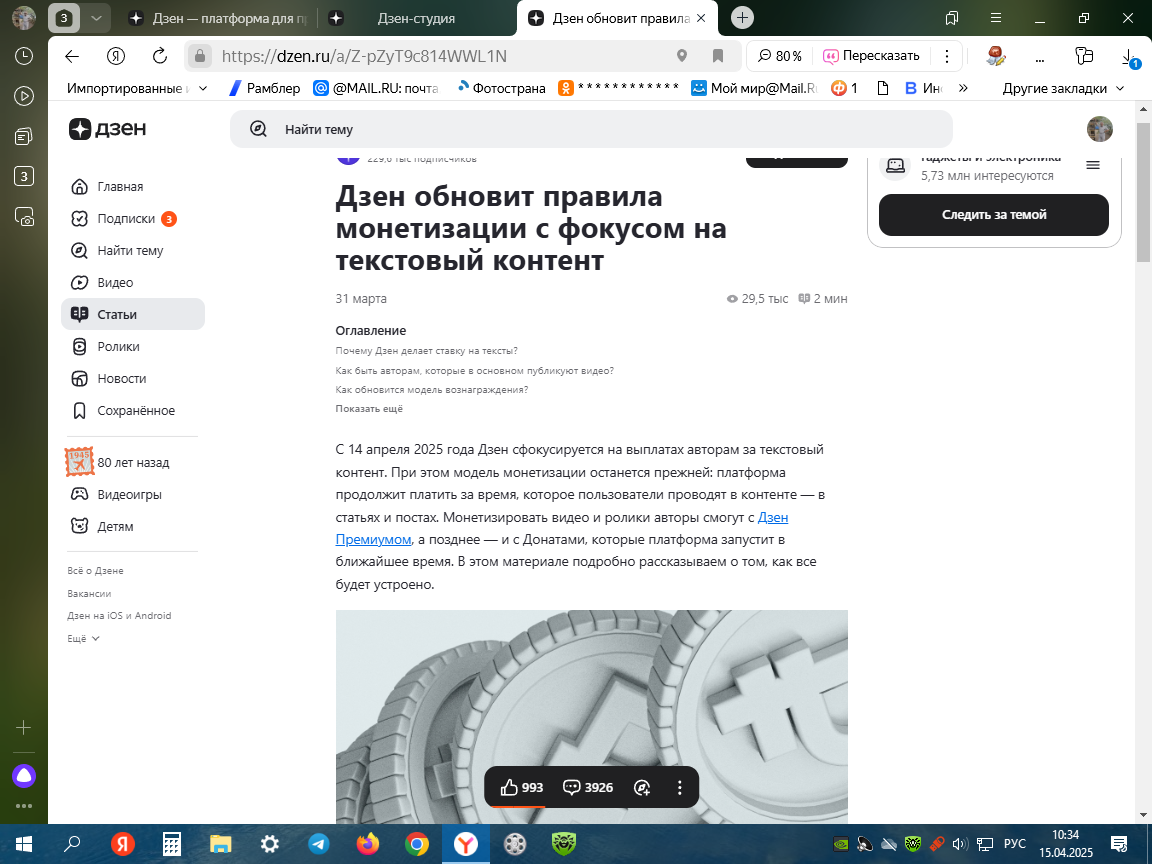This screenshot has height=864, width=1152.
Task: Open the topic card menu lines icon
Action: (1092, 165)
